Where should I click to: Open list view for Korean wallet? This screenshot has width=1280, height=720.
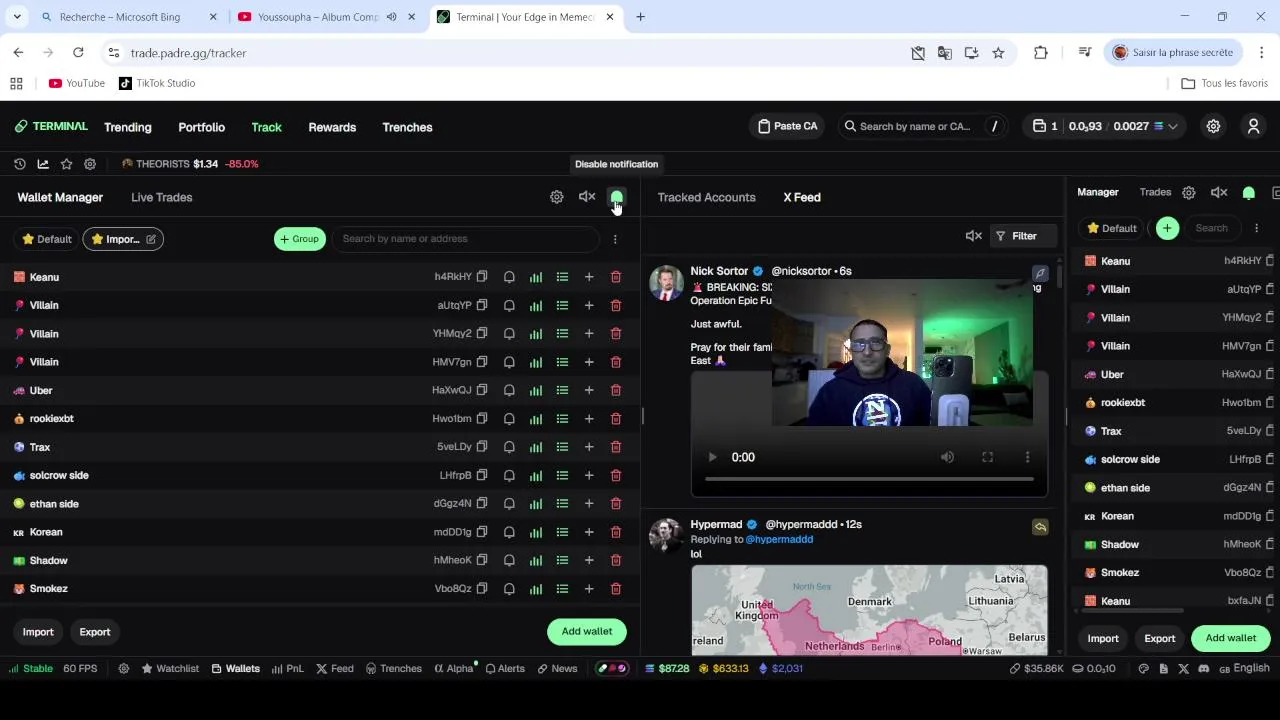pos(562,532)
